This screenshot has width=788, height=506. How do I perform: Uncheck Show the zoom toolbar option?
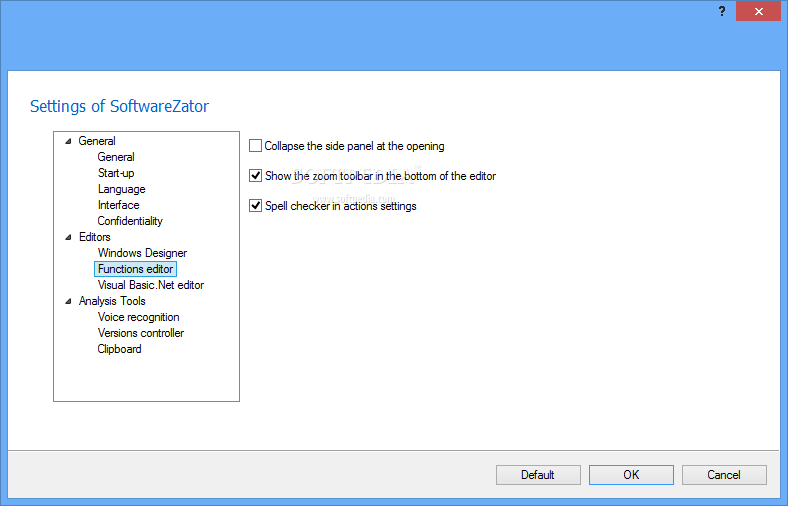255,176
